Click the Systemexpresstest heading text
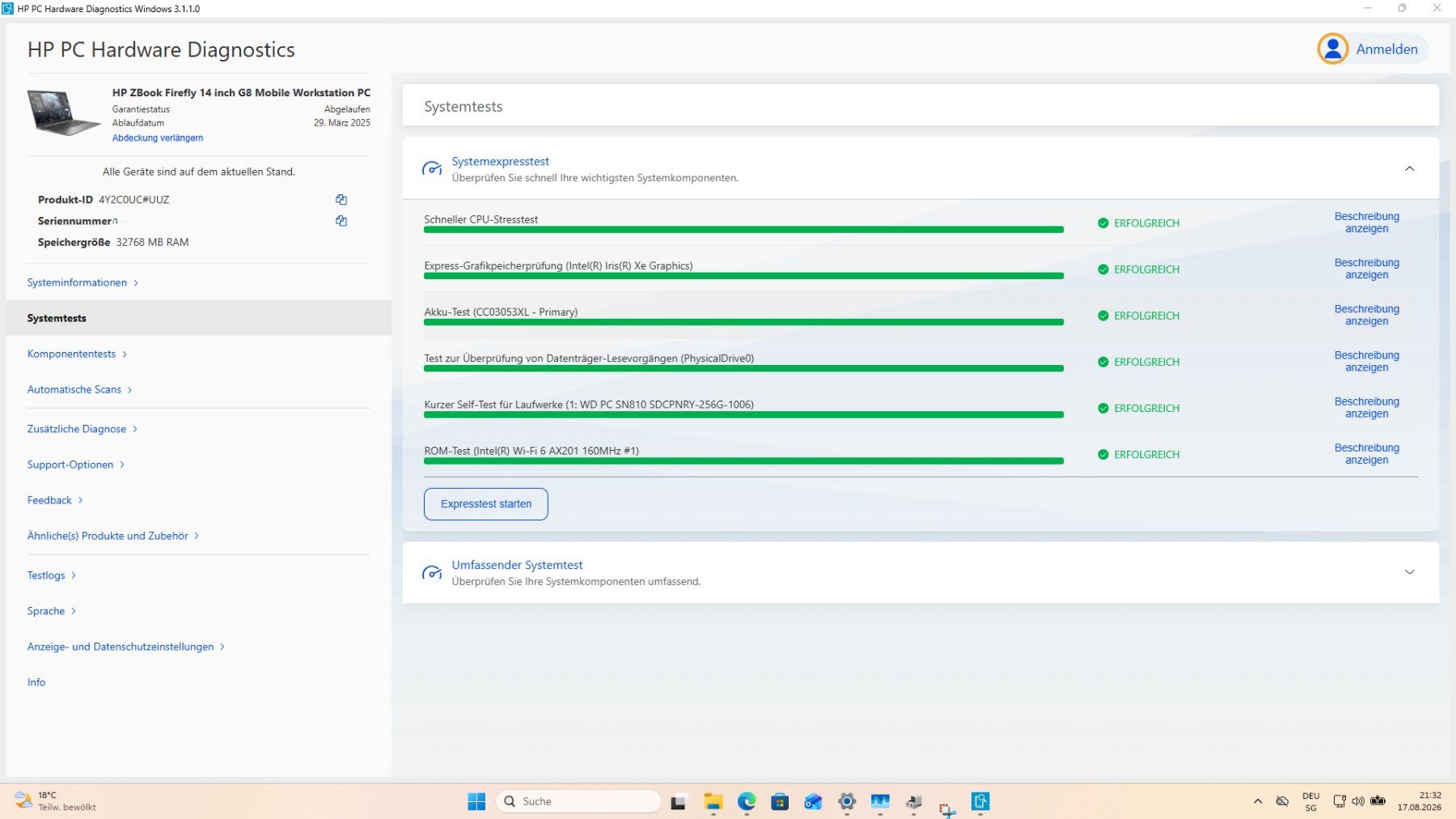Screen dimensions: 1456x819 click(x=500, y=161)
